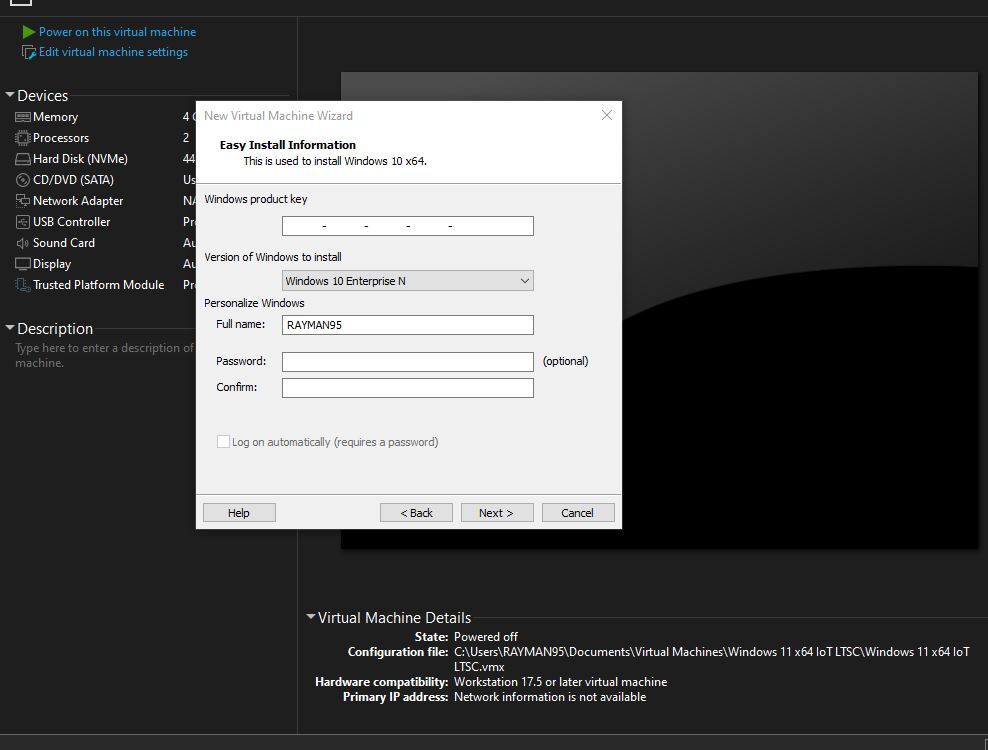Click 'This is used to install' subtitle
This screenshot has width=988, height=750.
(x=335, y=161)
